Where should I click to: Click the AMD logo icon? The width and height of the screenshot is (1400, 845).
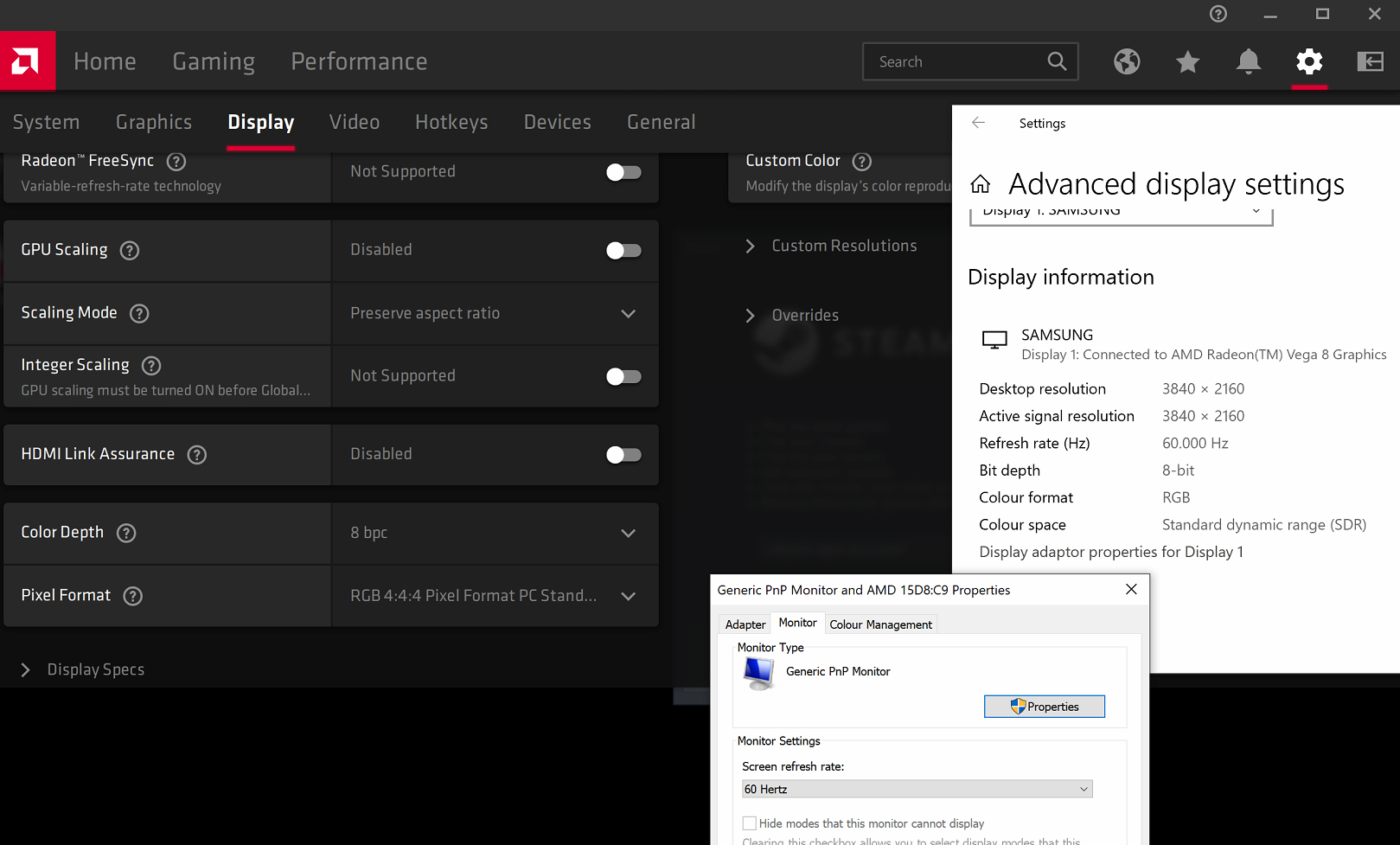click(x=28, y=61)
